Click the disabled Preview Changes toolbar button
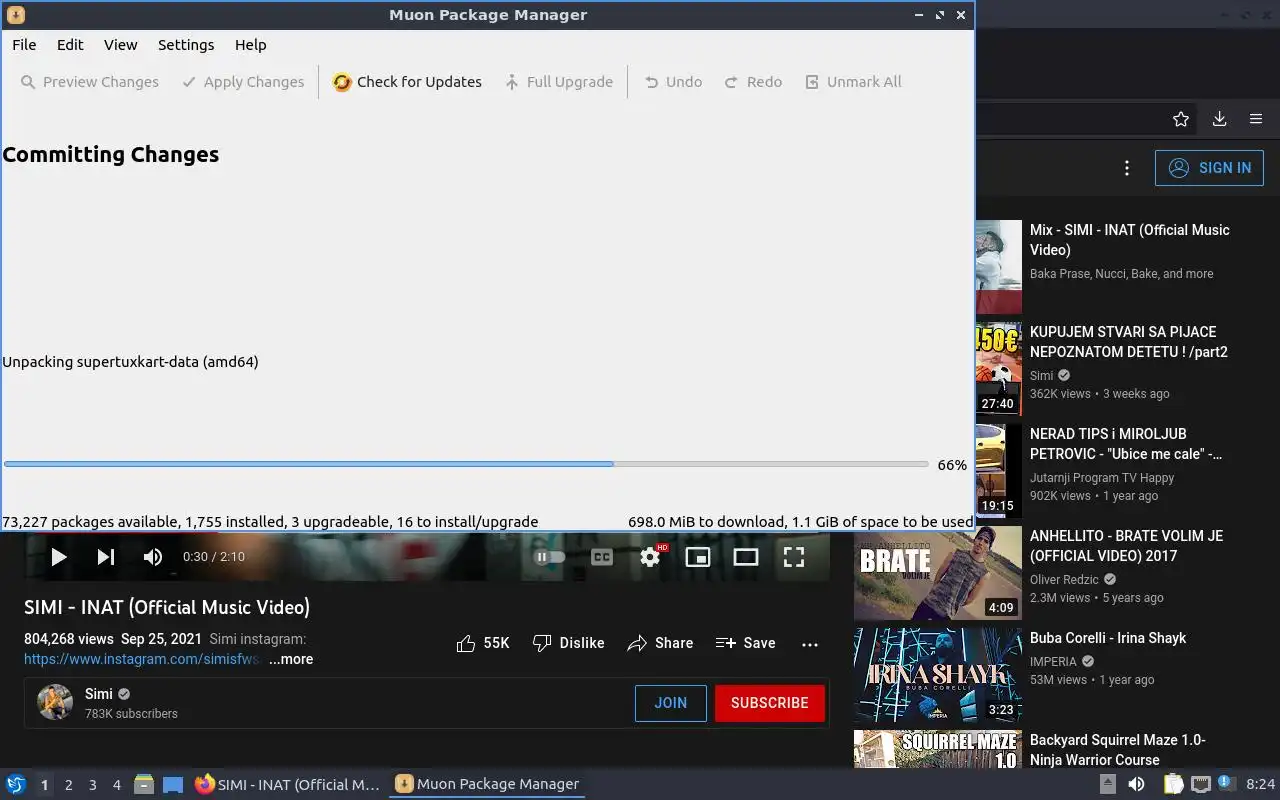Screen dimensions: 1280x800 click(x=90, y=82)
